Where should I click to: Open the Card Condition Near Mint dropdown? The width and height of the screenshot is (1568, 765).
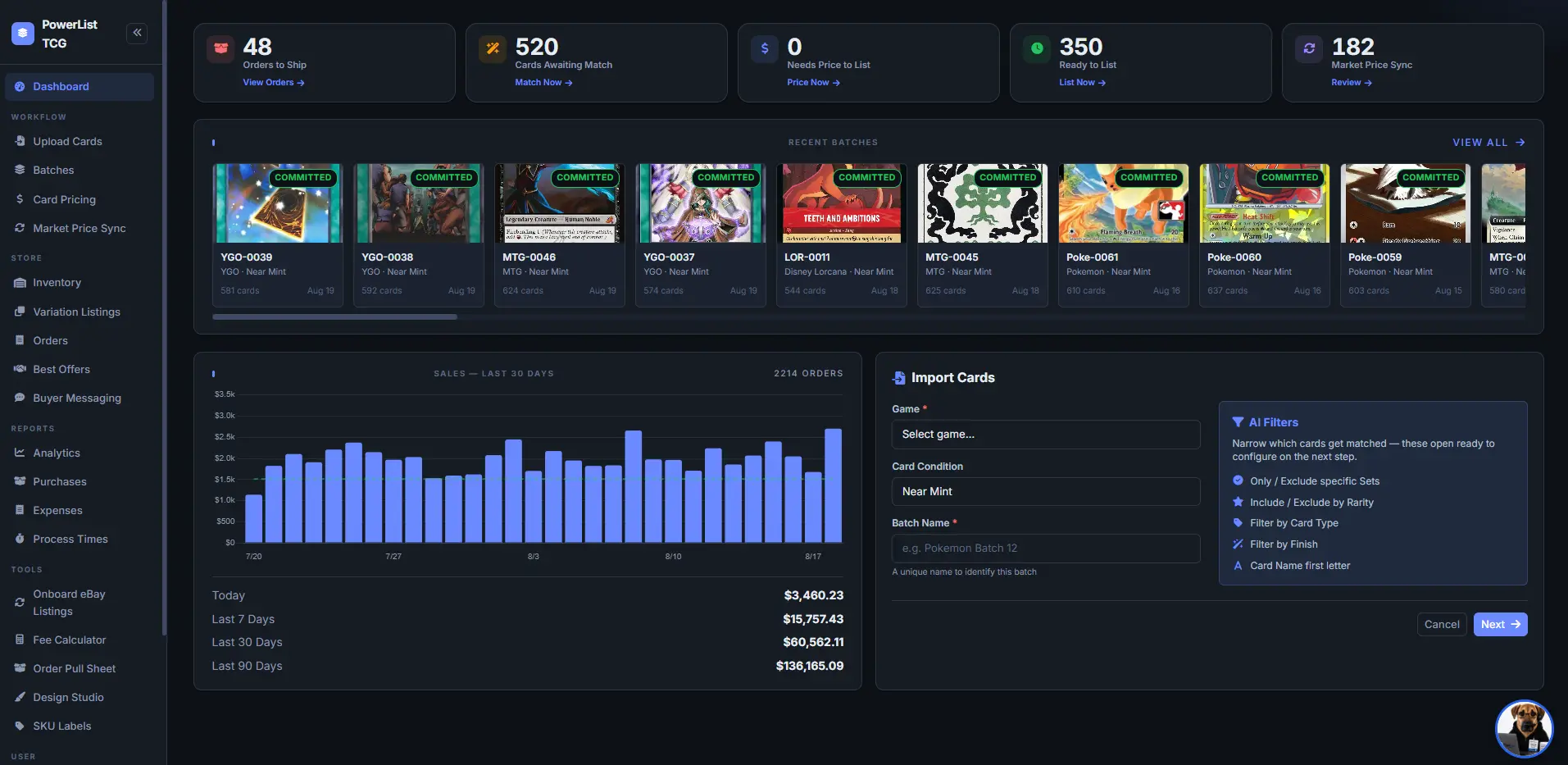[x=1046, y=491]
